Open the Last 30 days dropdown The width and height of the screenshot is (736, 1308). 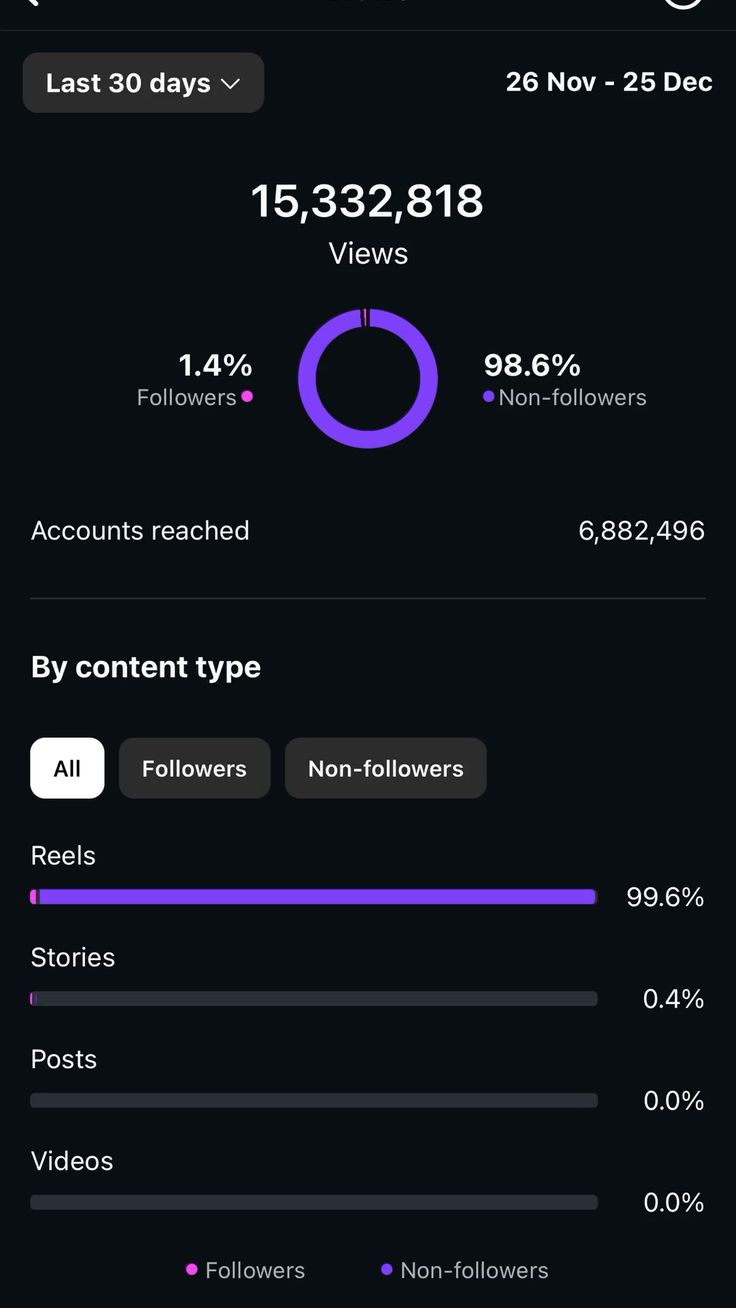(x=143, y=83)
